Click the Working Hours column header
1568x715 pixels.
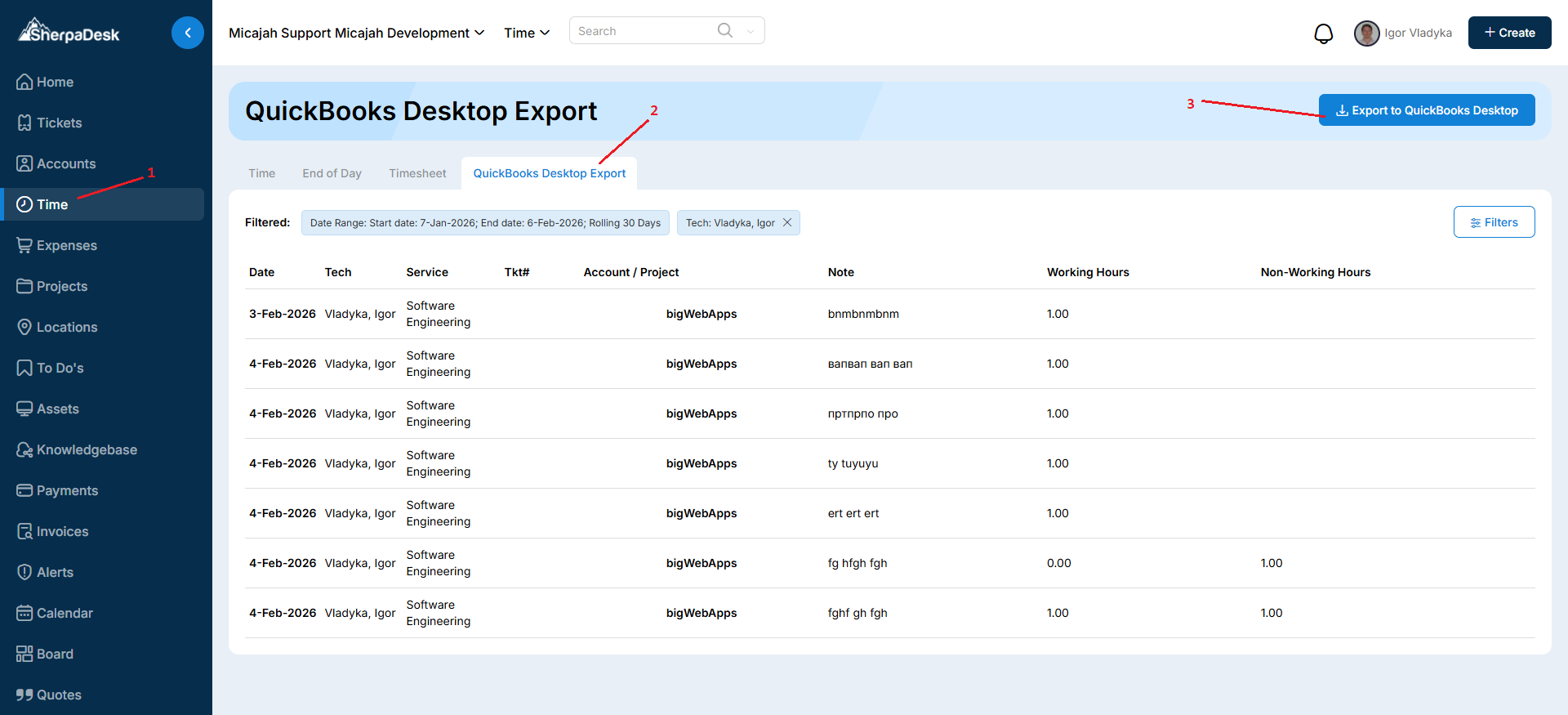click(1089, 272)
